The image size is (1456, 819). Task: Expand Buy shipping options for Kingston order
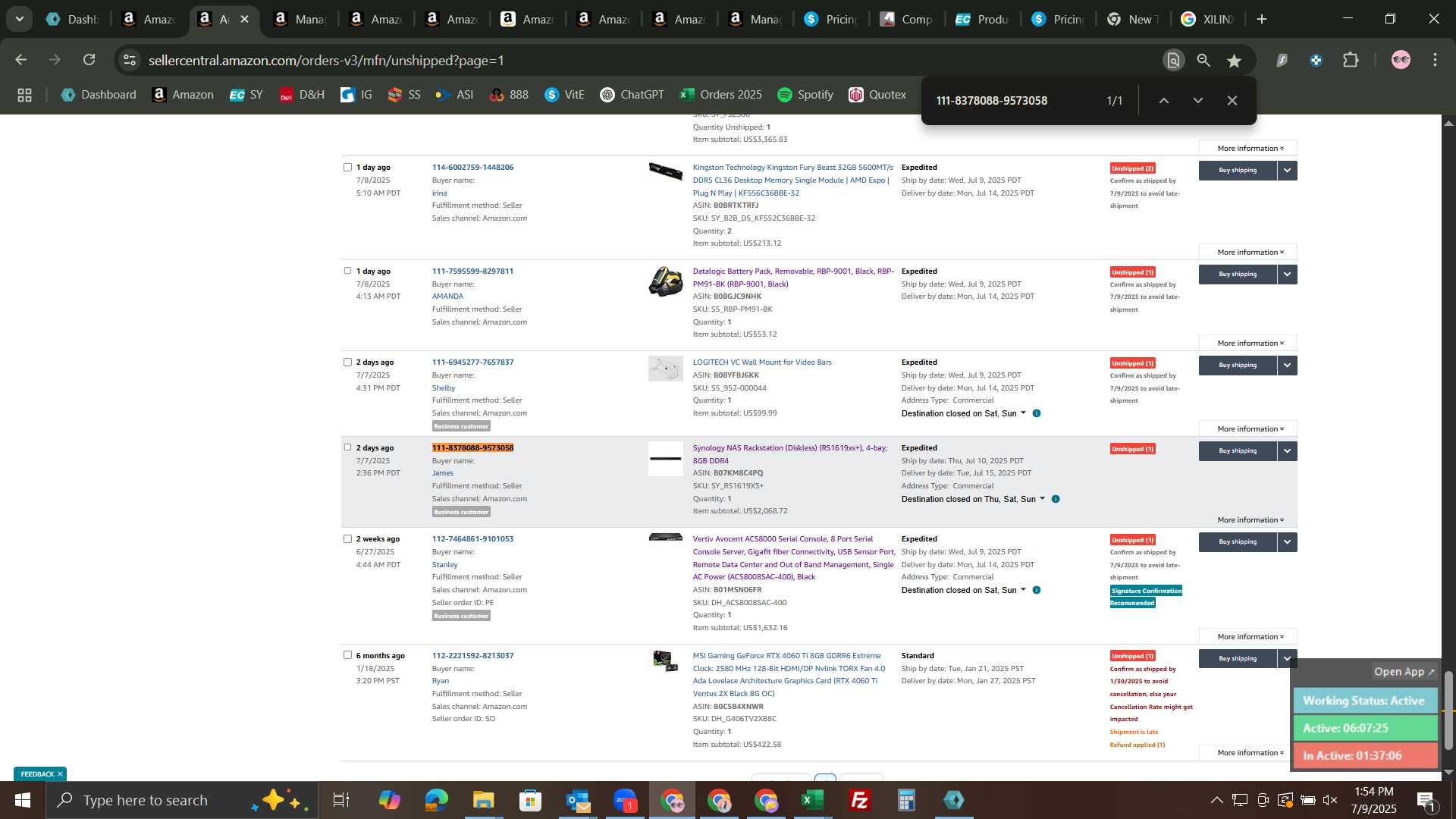(1287, 171)
